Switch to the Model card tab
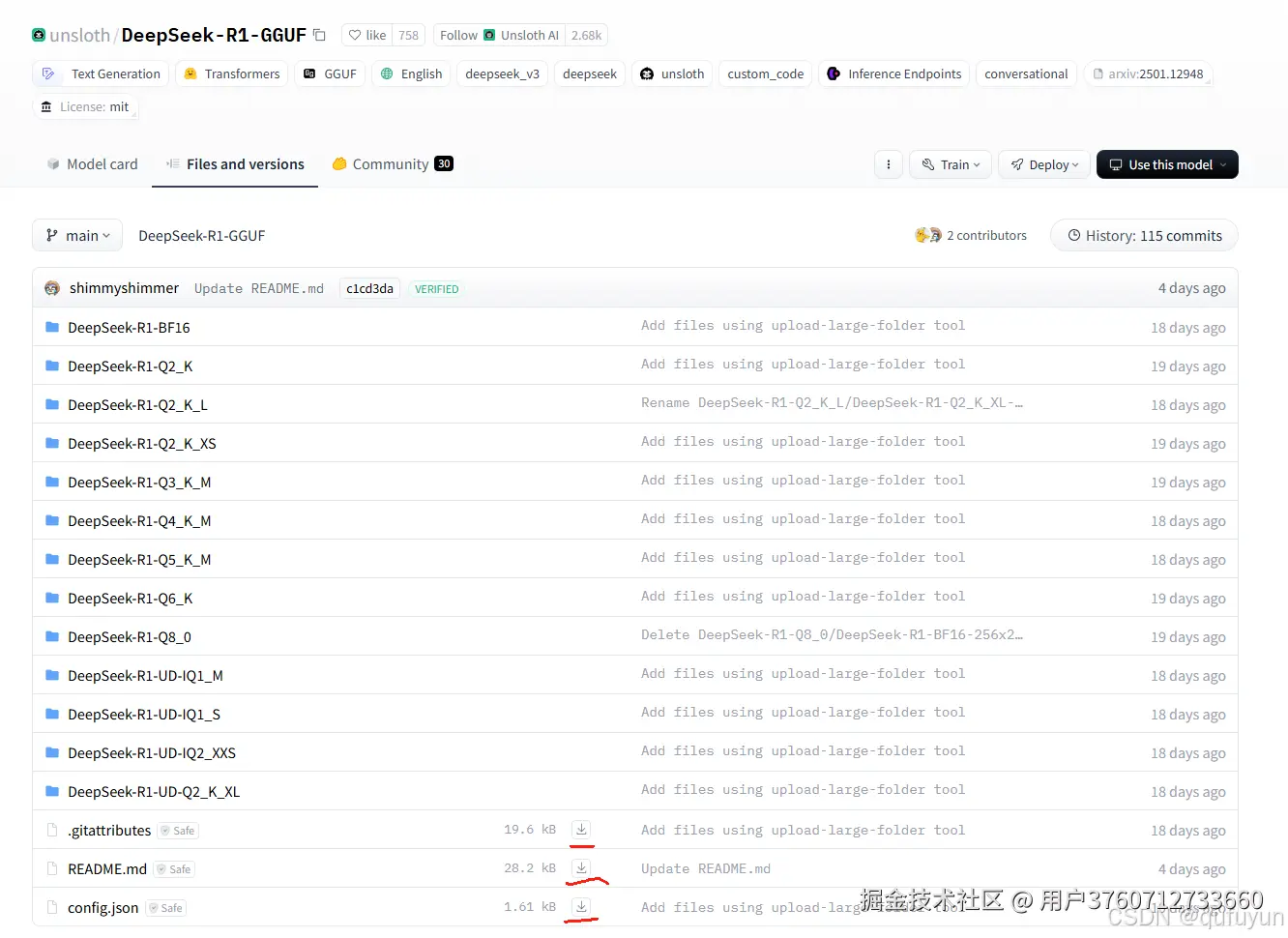 (x=92, y=164)
